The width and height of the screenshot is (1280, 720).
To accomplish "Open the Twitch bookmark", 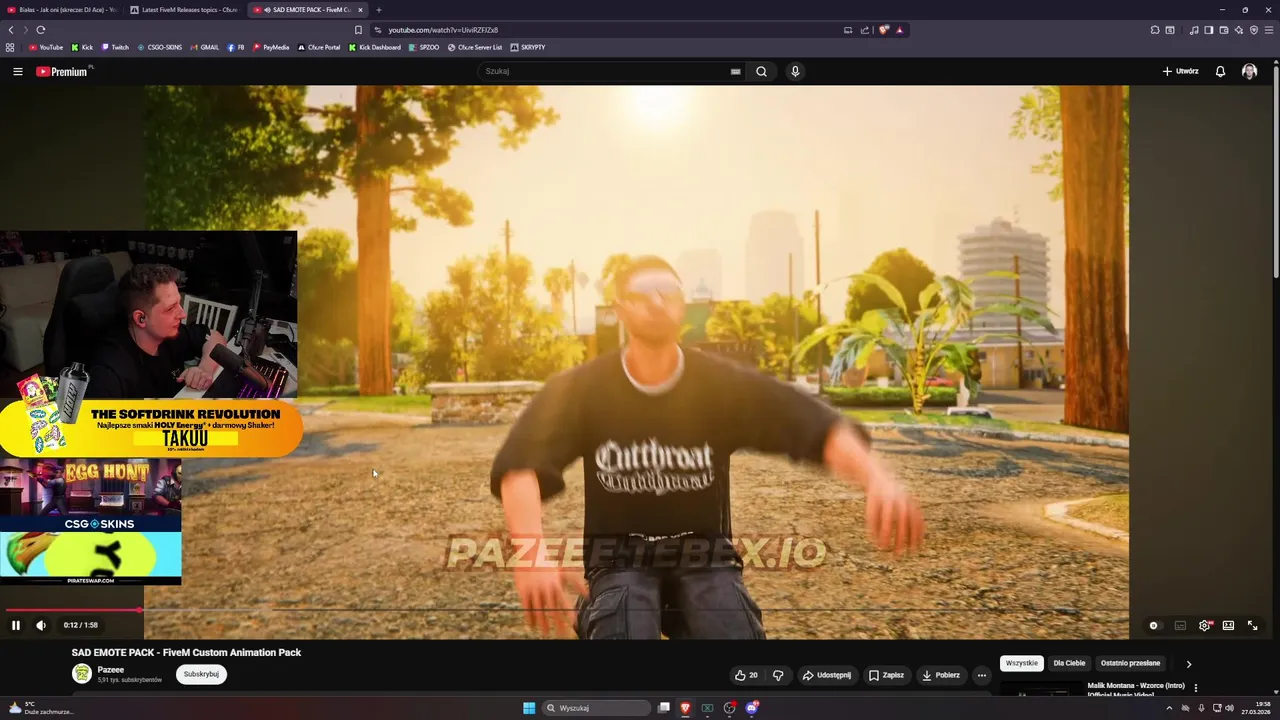I will [x=115, y=47].
